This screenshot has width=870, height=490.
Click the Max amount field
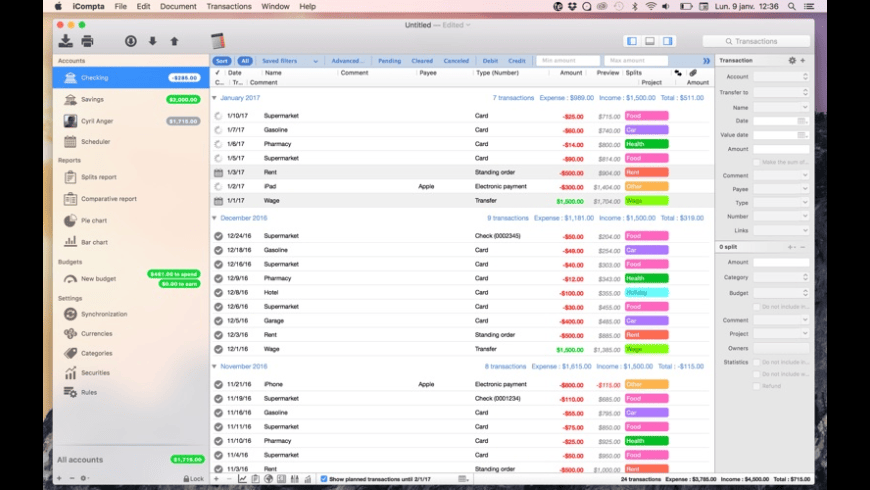636,60
